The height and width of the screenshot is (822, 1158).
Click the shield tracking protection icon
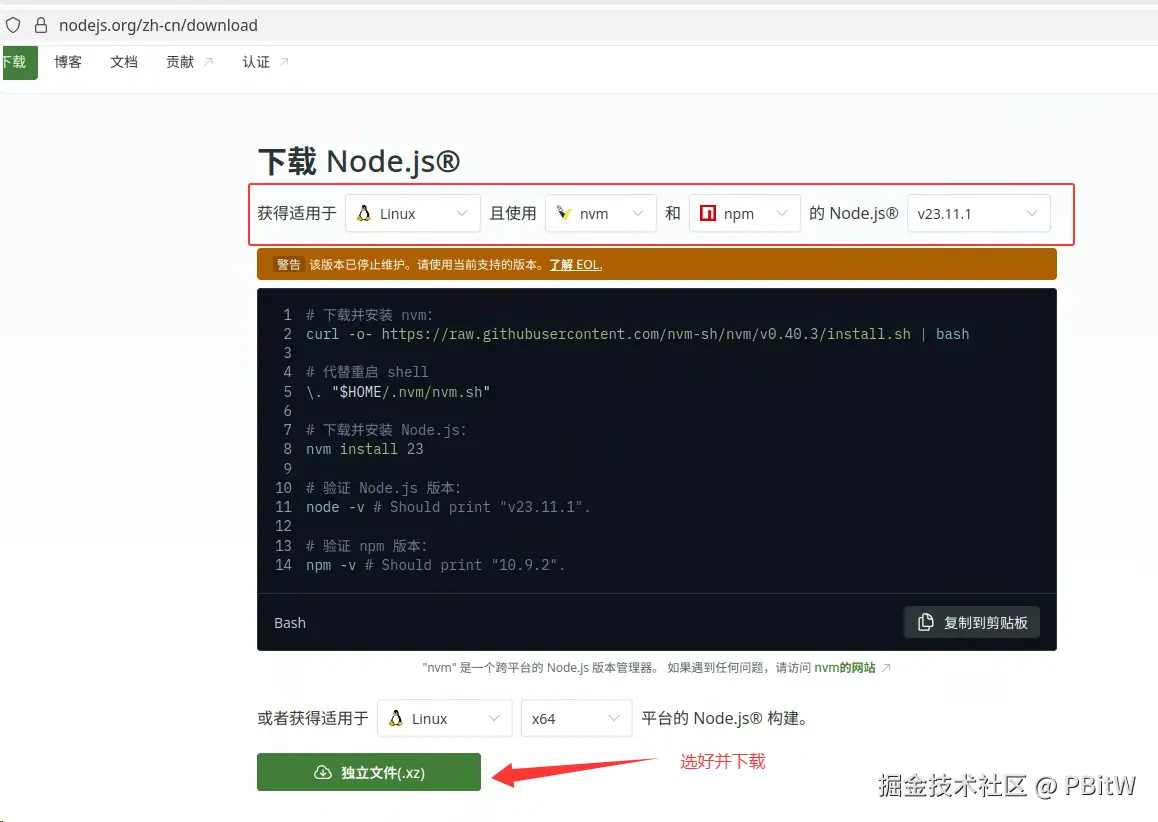click(13, 25)
